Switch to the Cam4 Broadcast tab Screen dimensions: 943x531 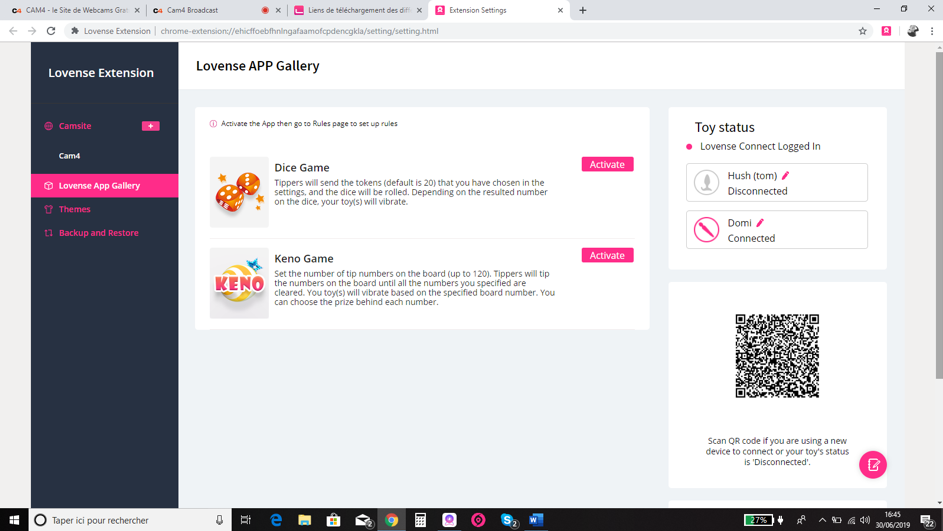click(210, 10)
